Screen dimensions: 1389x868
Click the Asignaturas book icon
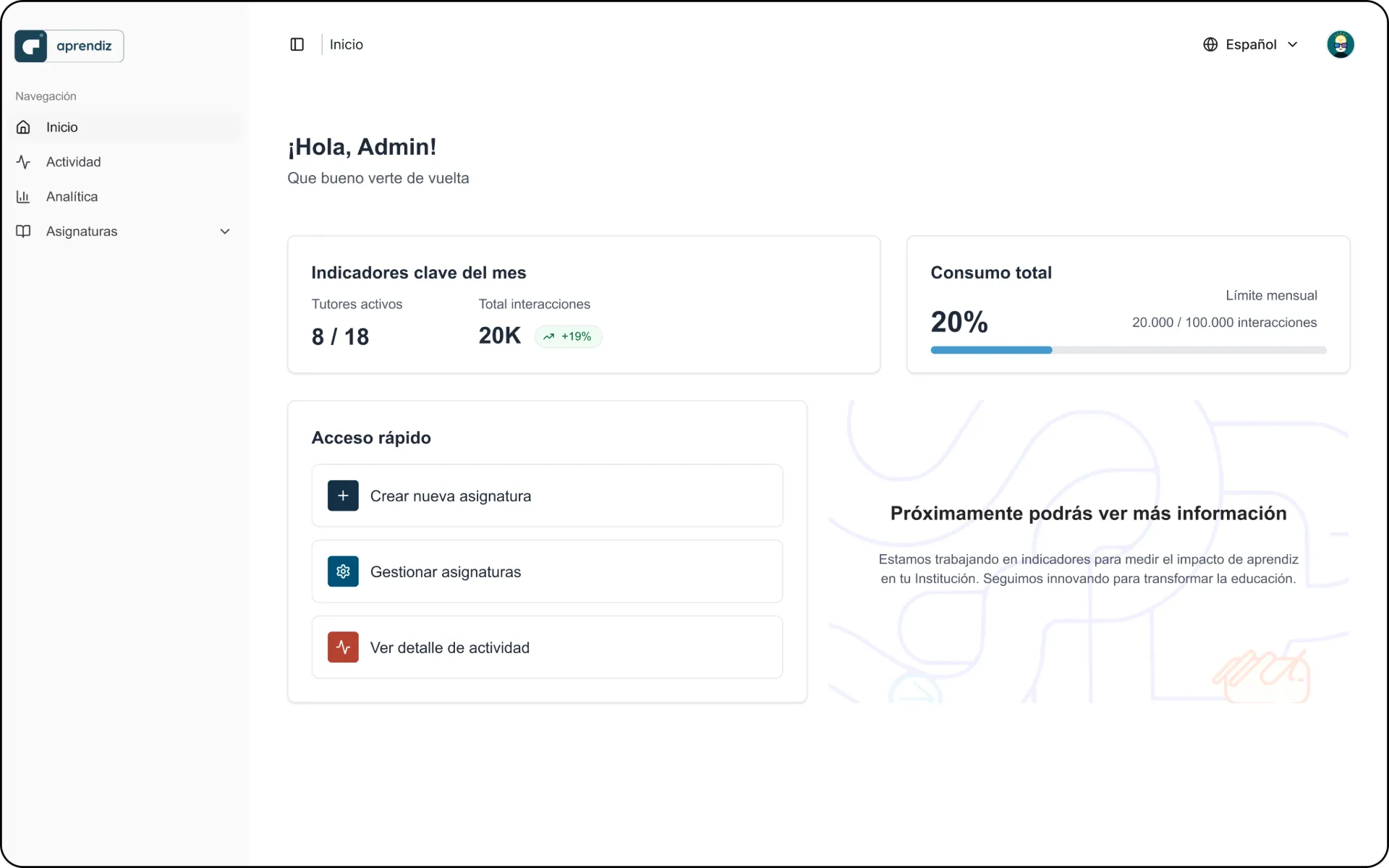pos(23,231)
